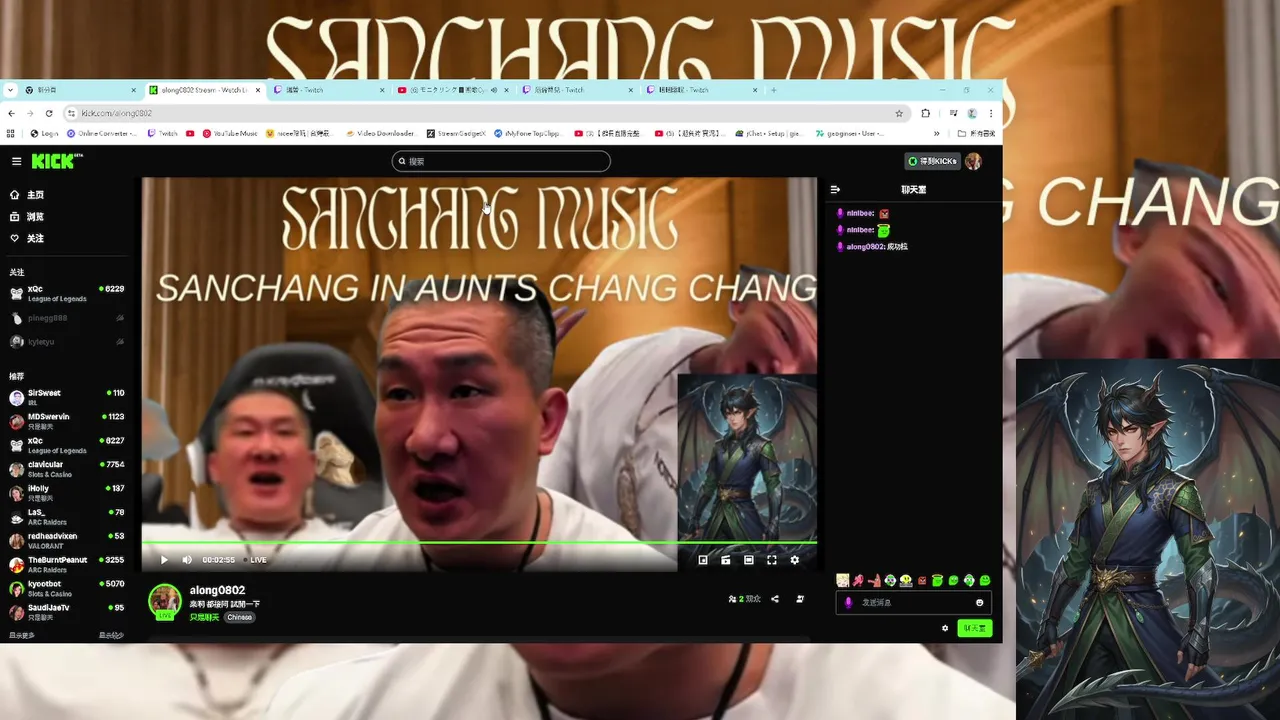Collapse show fewer recommended channels
Viewport: 1280px width, 720px height.
click(x=111, y=635)
